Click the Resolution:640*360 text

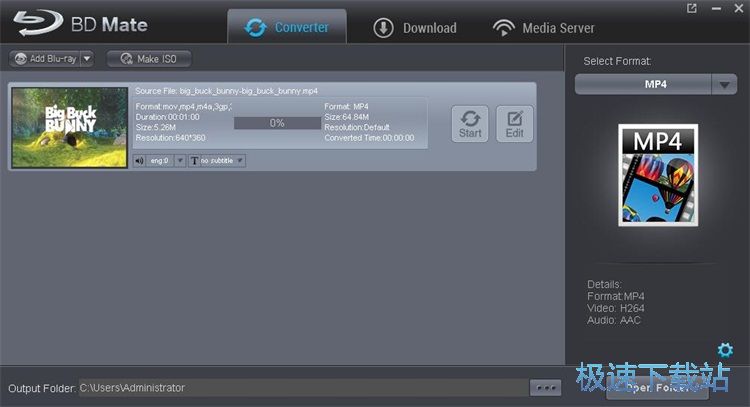(x=170, y=138)
